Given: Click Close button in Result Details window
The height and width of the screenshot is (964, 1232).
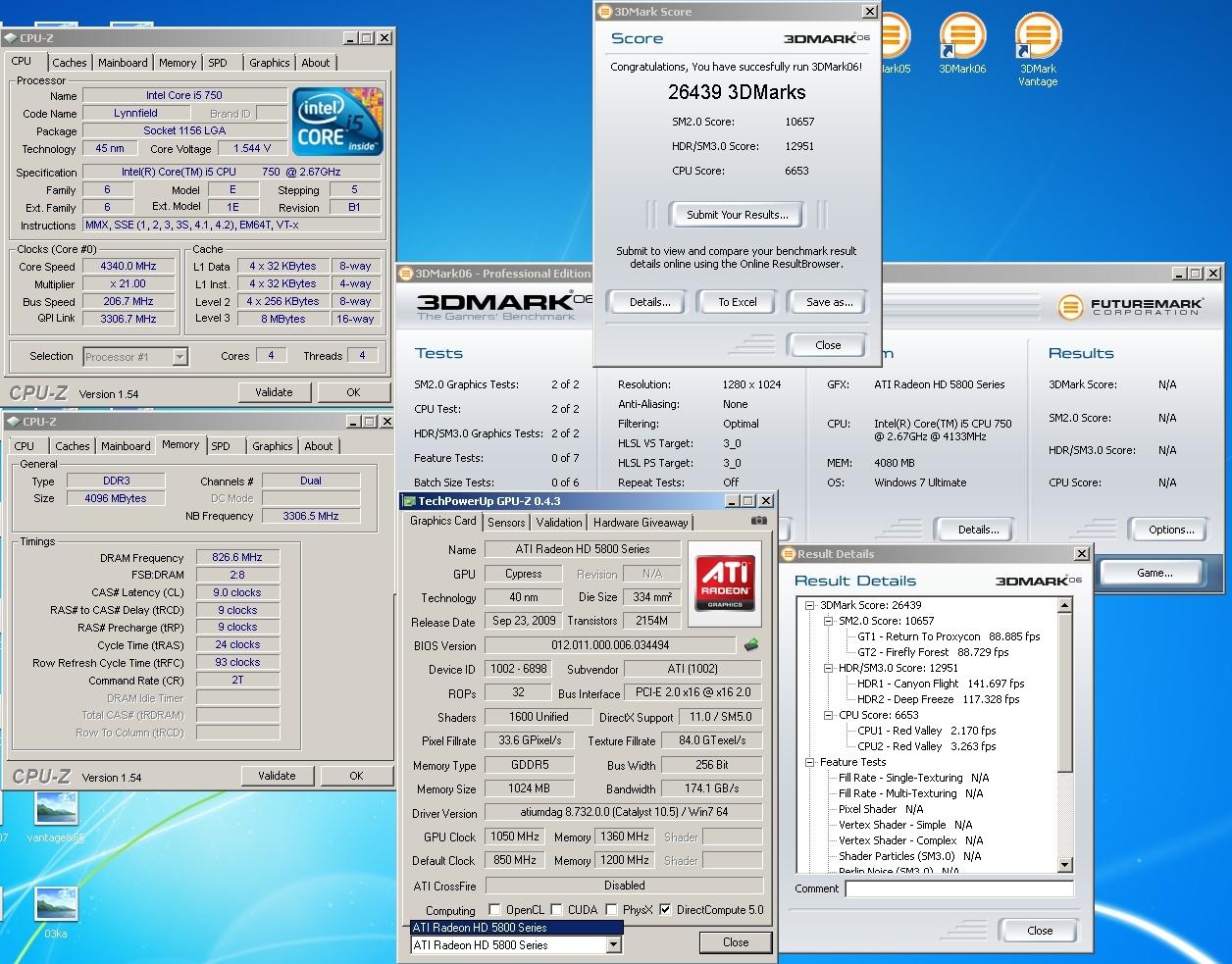Looking at the screenshot, I should pos(1040,931).
